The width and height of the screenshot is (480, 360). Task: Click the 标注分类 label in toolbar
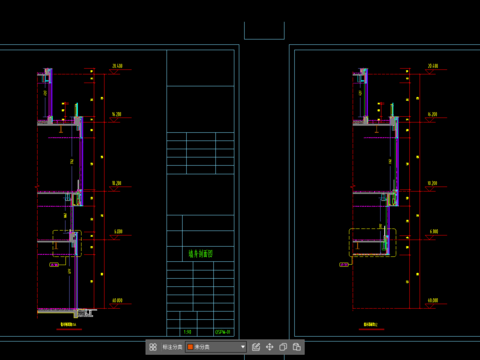[x=172, y=347]
